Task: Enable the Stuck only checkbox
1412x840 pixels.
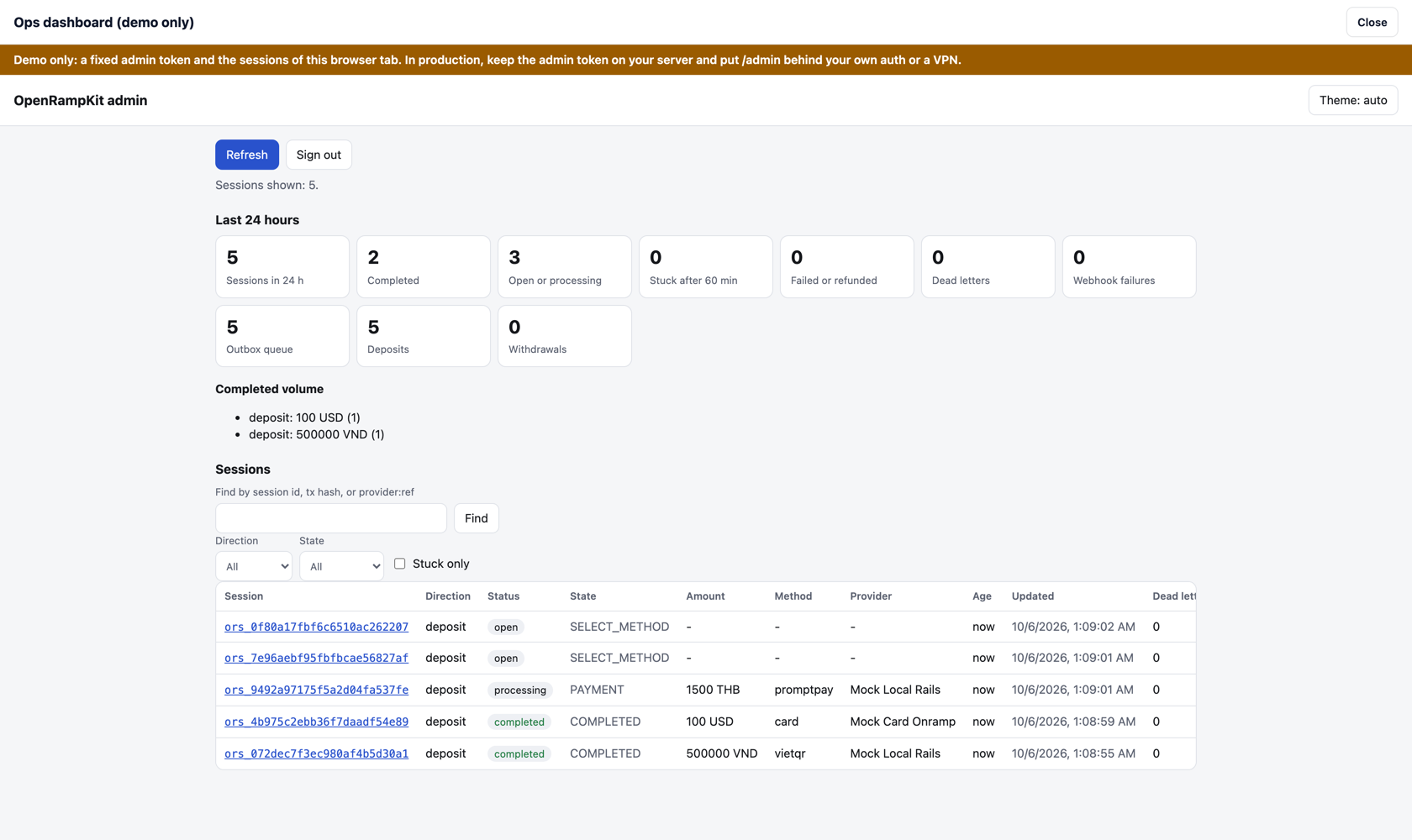Action: tap(400, 564)
